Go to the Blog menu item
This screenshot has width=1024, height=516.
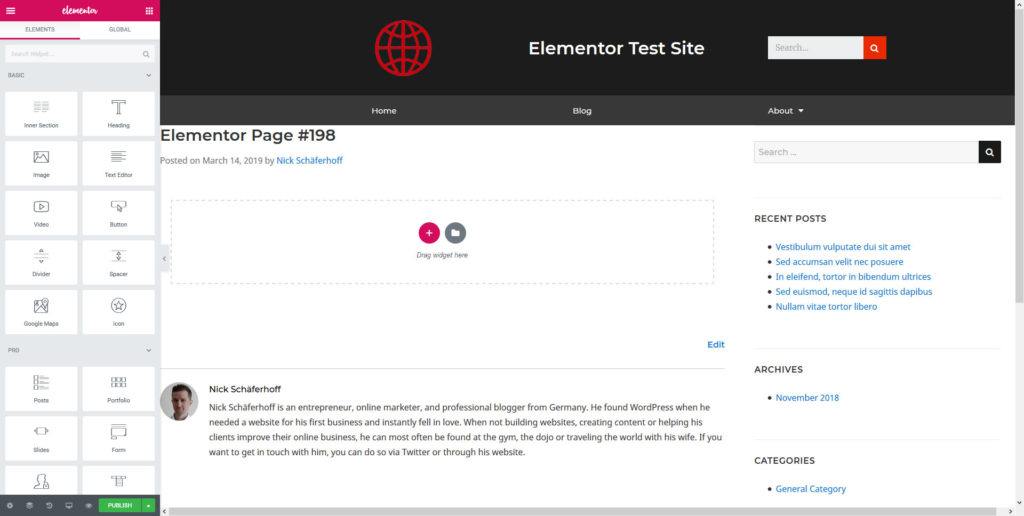(582, 110)
